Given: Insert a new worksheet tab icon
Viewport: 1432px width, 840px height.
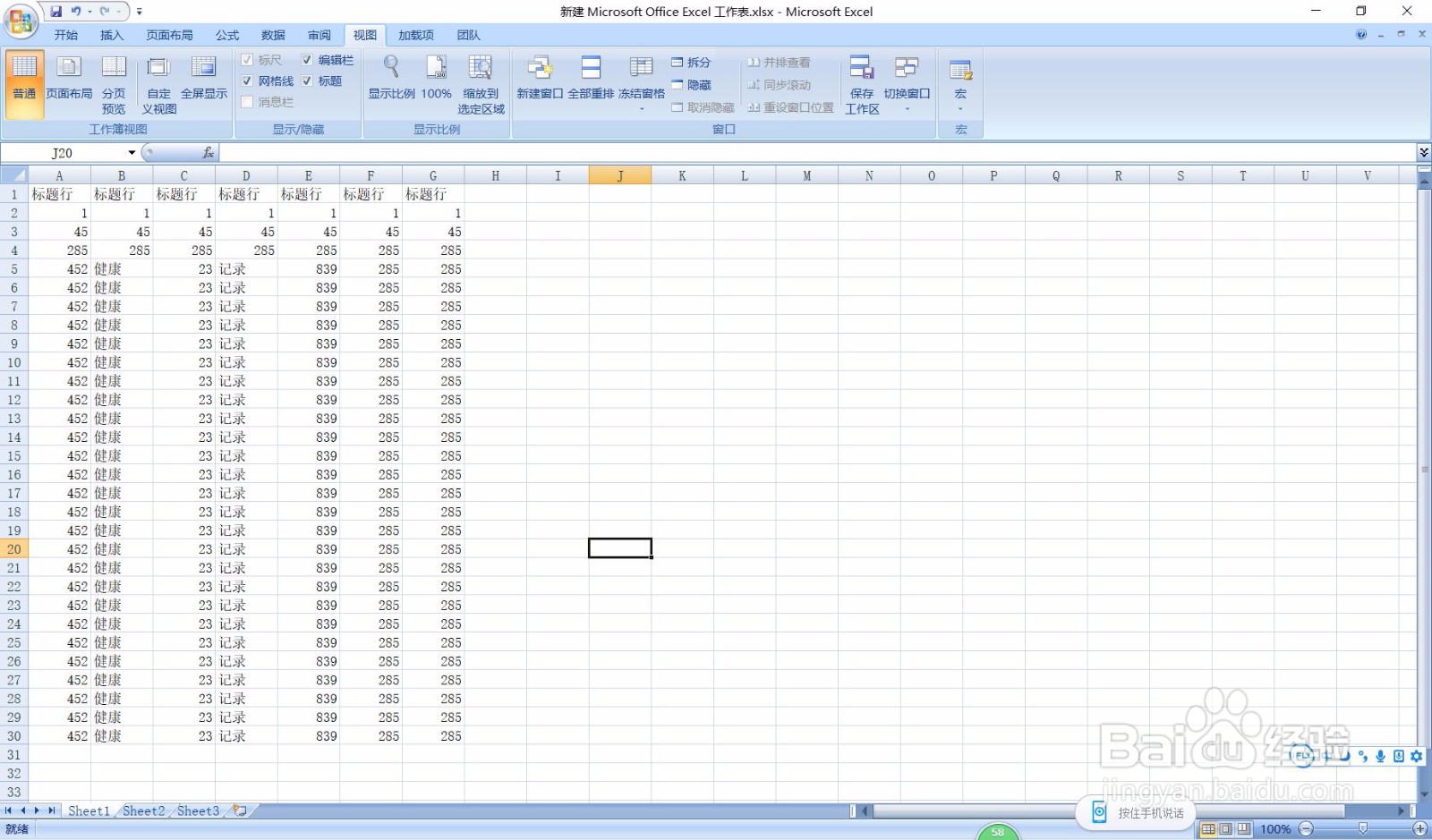Looking at the screenshot, I should 240,810.
